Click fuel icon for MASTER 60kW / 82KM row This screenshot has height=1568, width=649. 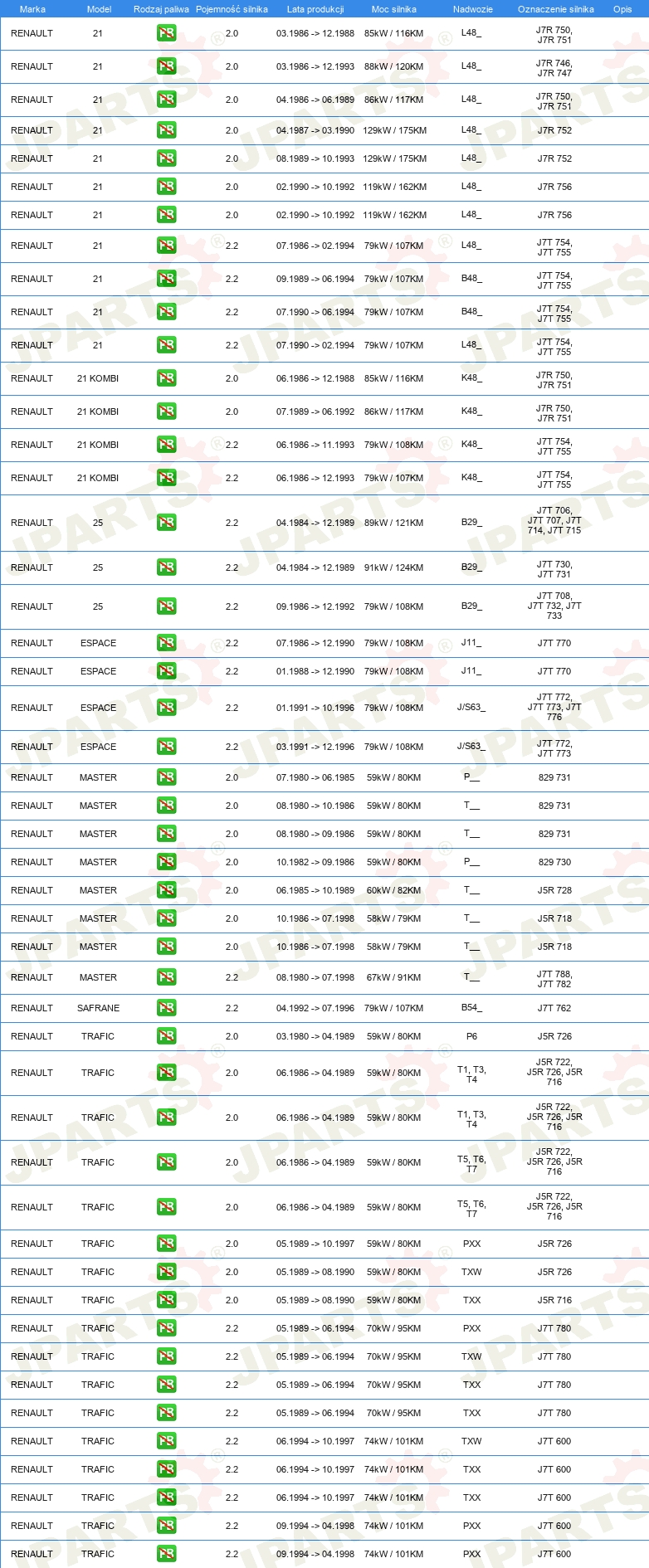pos(167,890)
